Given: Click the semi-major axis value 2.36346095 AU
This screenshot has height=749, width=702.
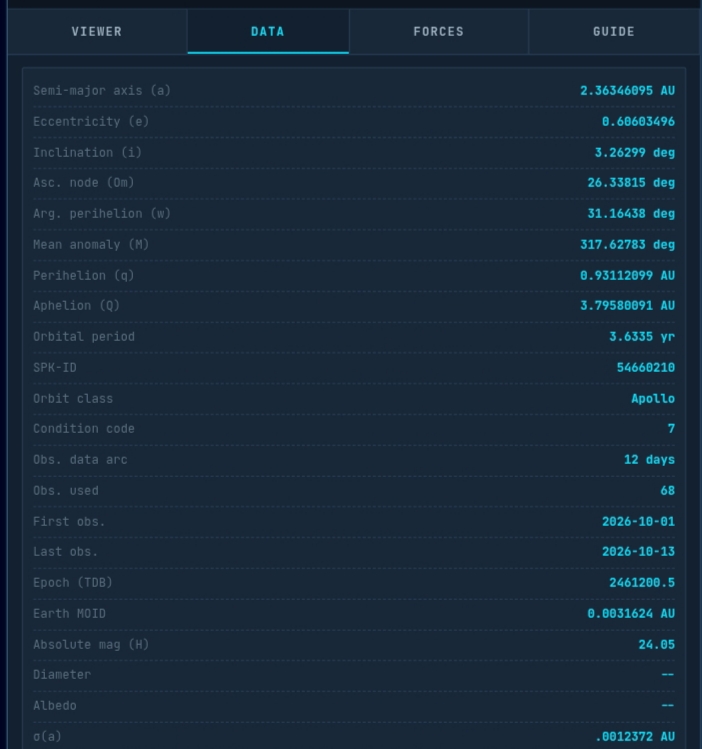Looking at the screenshot, I should (x=627, y=91).
